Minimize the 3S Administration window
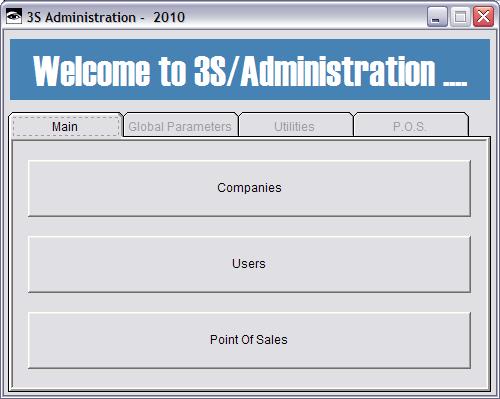 point(437,17)
